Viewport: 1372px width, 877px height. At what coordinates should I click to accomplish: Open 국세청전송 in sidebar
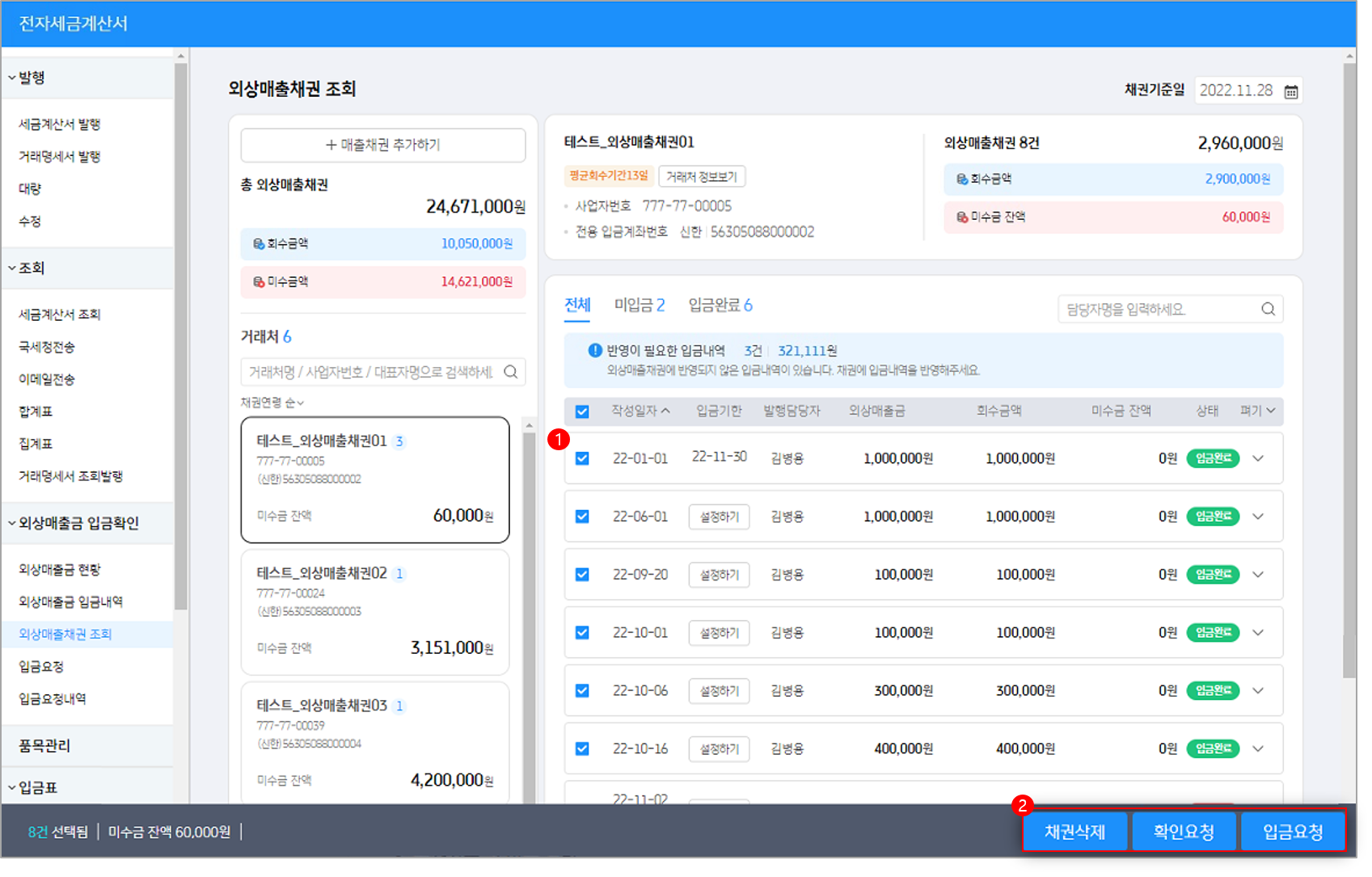(x=47, y=348)
